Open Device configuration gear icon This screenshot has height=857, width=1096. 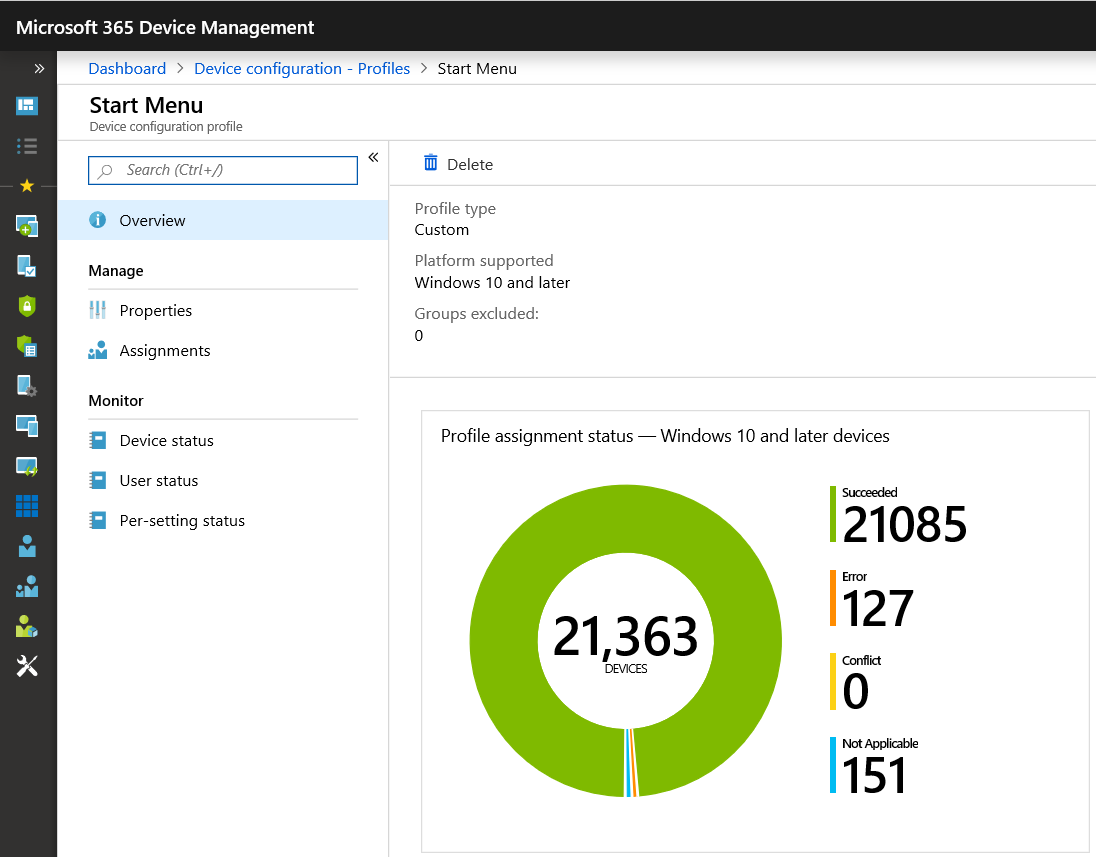coord(27,386)
